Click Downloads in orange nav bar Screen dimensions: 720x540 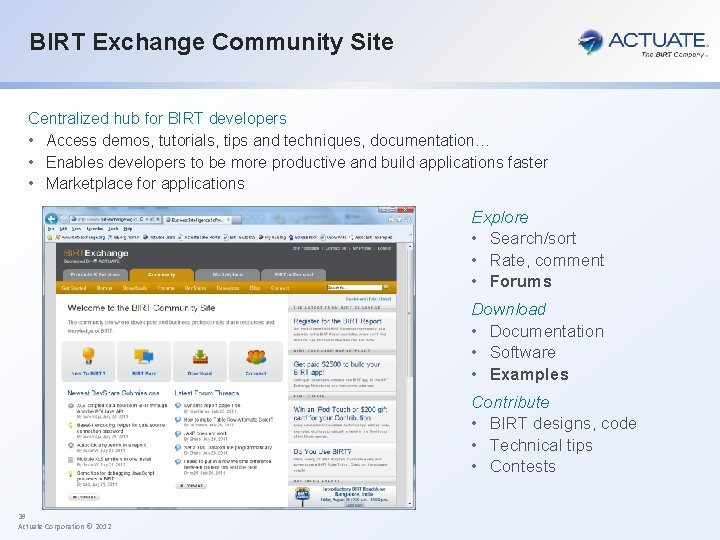135,288
